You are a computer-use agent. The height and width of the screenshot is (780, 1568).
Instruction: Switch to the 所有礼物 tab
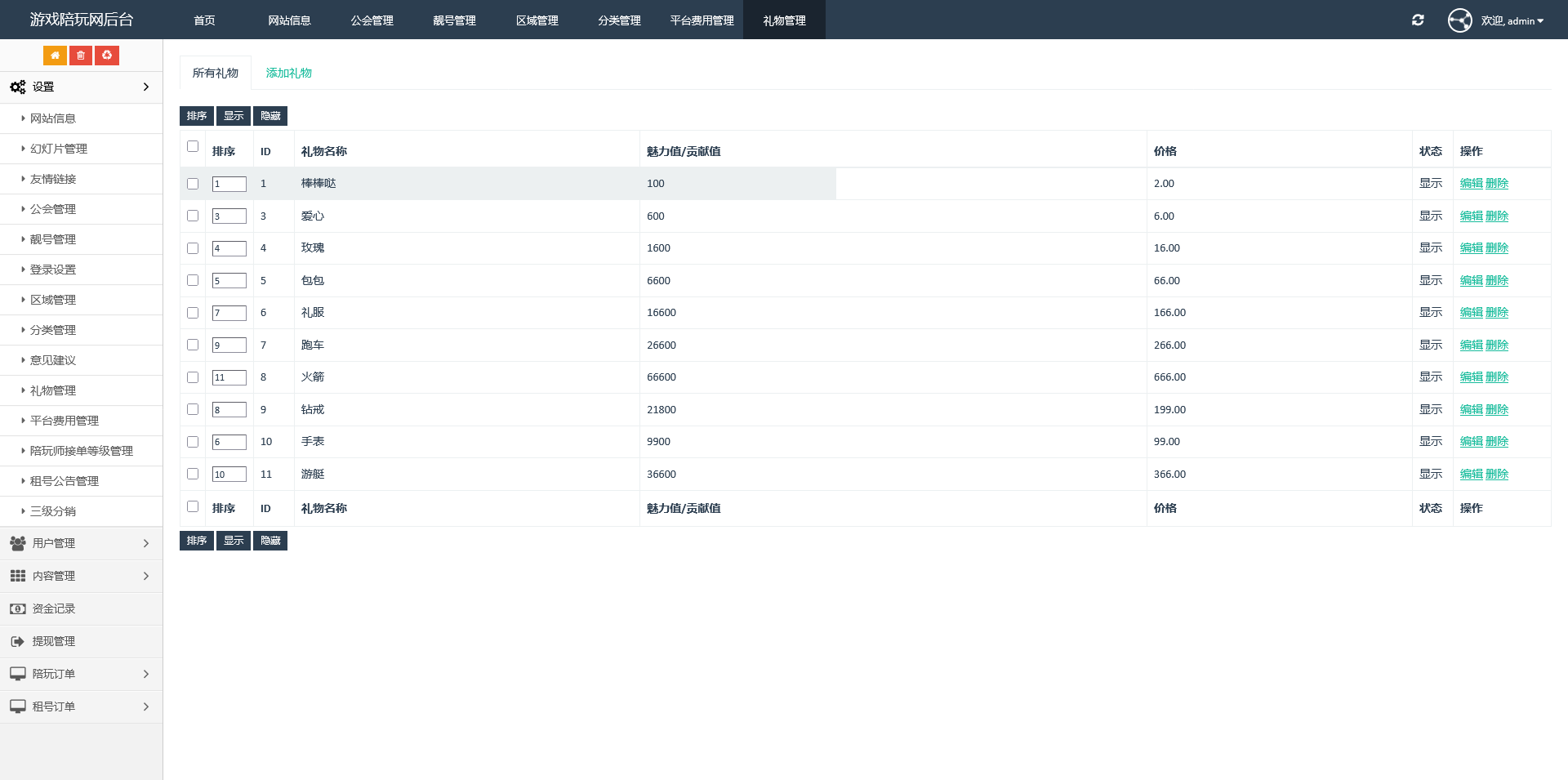click(x=216, y=73)
